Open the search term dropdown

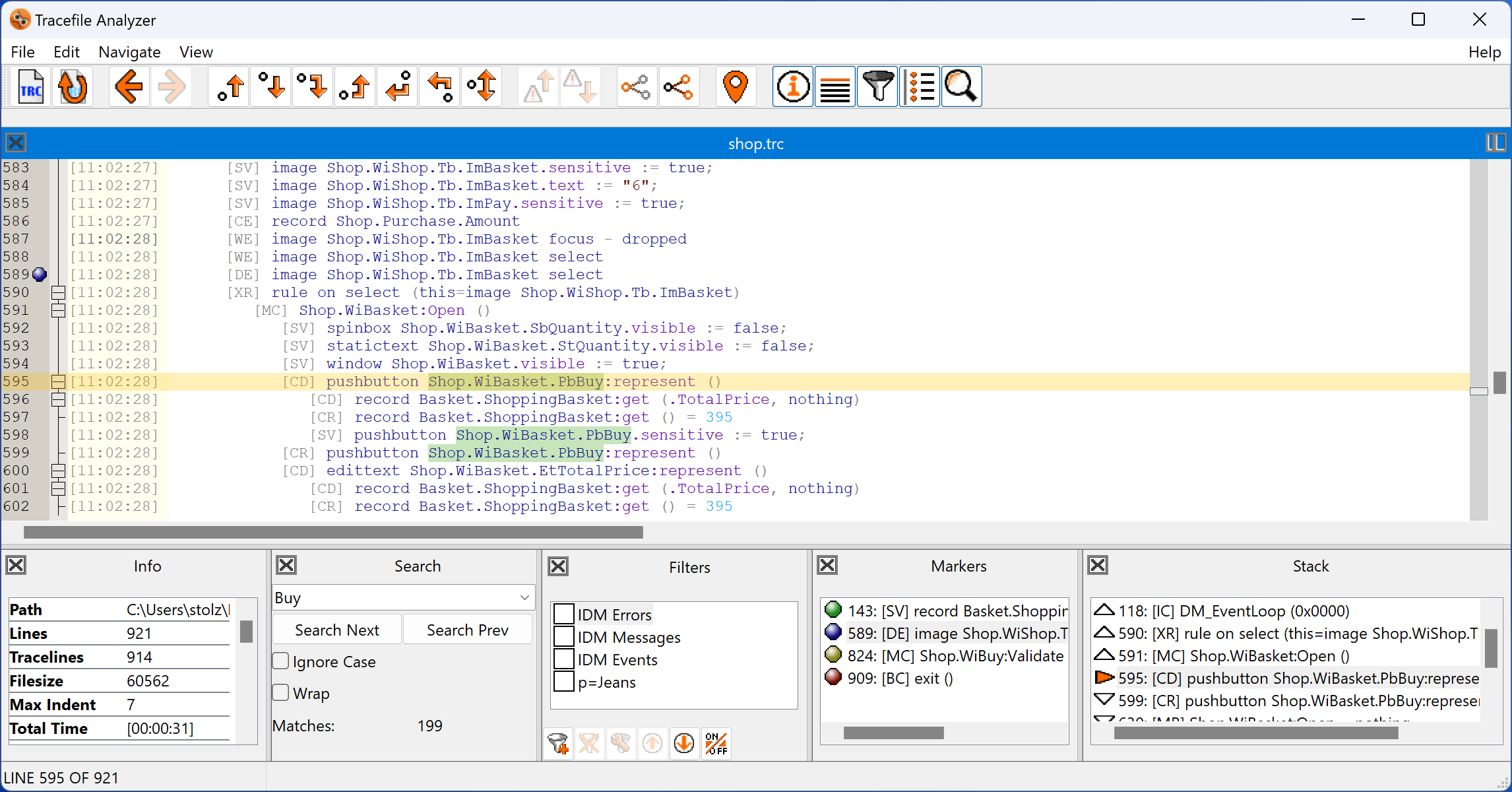[524, 598]
